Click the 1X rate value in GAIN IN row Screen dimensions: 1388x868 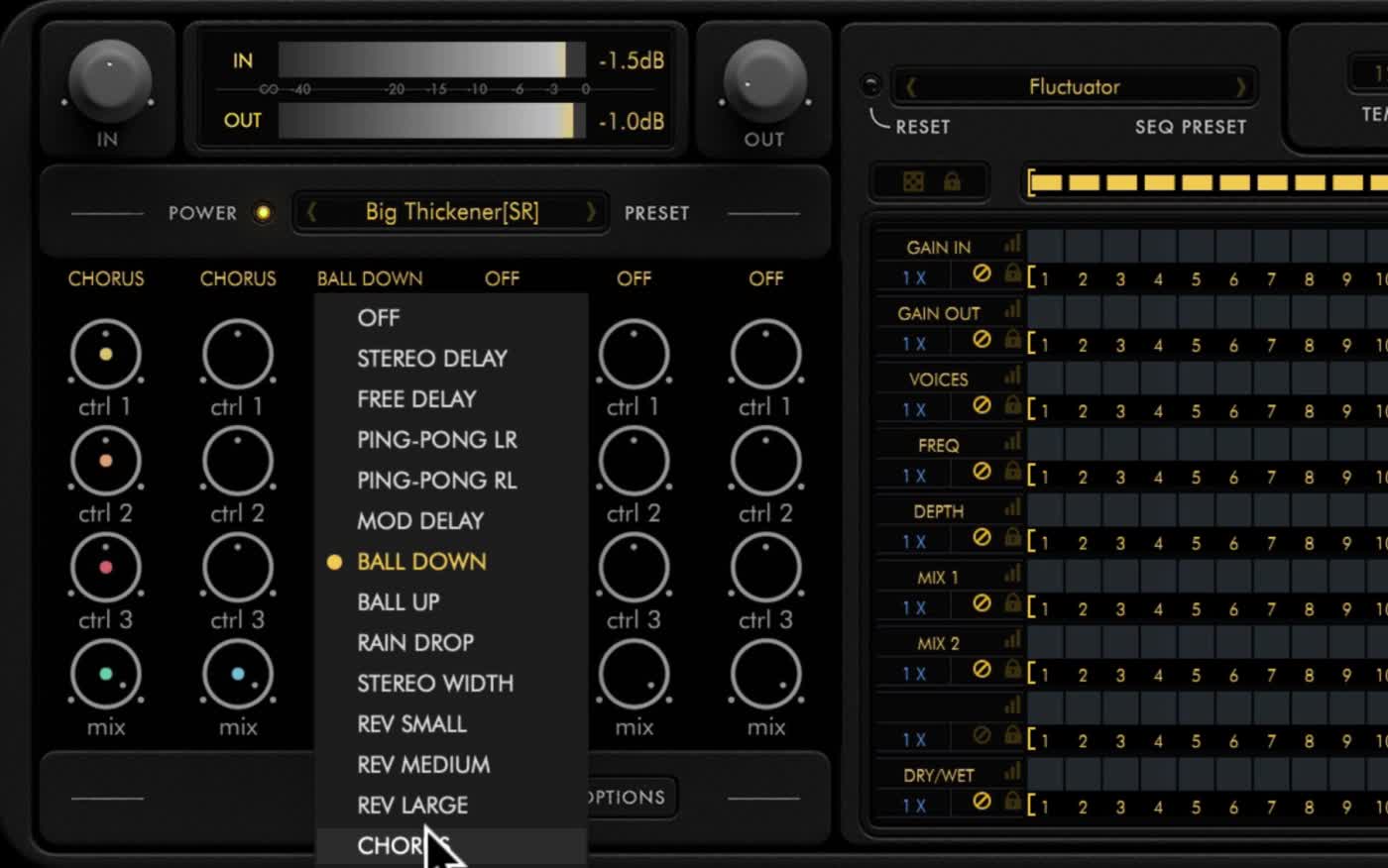[x=914, y=278]
